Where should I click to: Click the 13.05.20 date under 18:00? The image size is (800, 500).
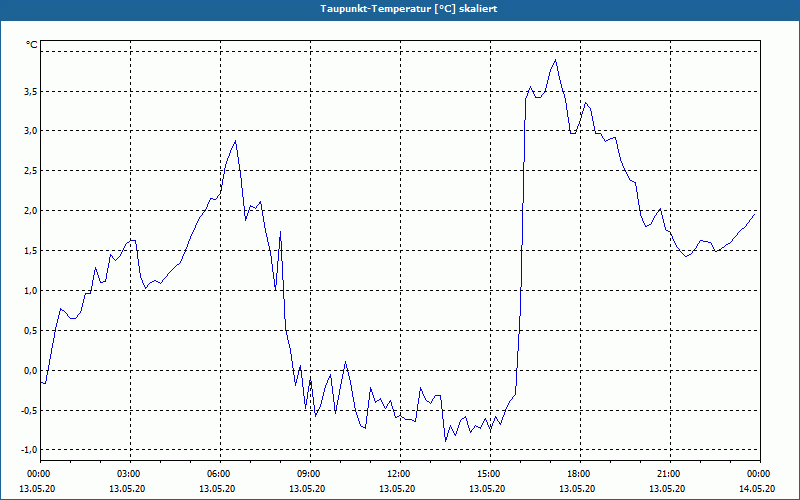pyautogui.click(x=578, y=488)
